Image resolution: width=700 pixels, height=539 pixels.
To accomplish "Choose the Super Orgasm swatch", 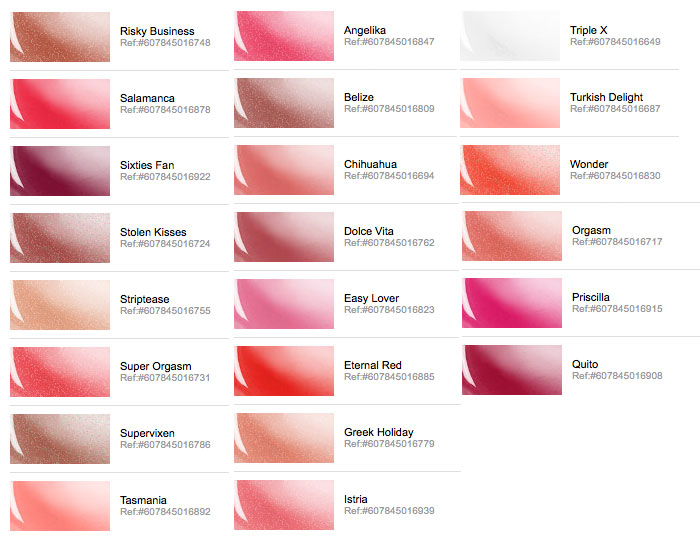I will [60, 372].
